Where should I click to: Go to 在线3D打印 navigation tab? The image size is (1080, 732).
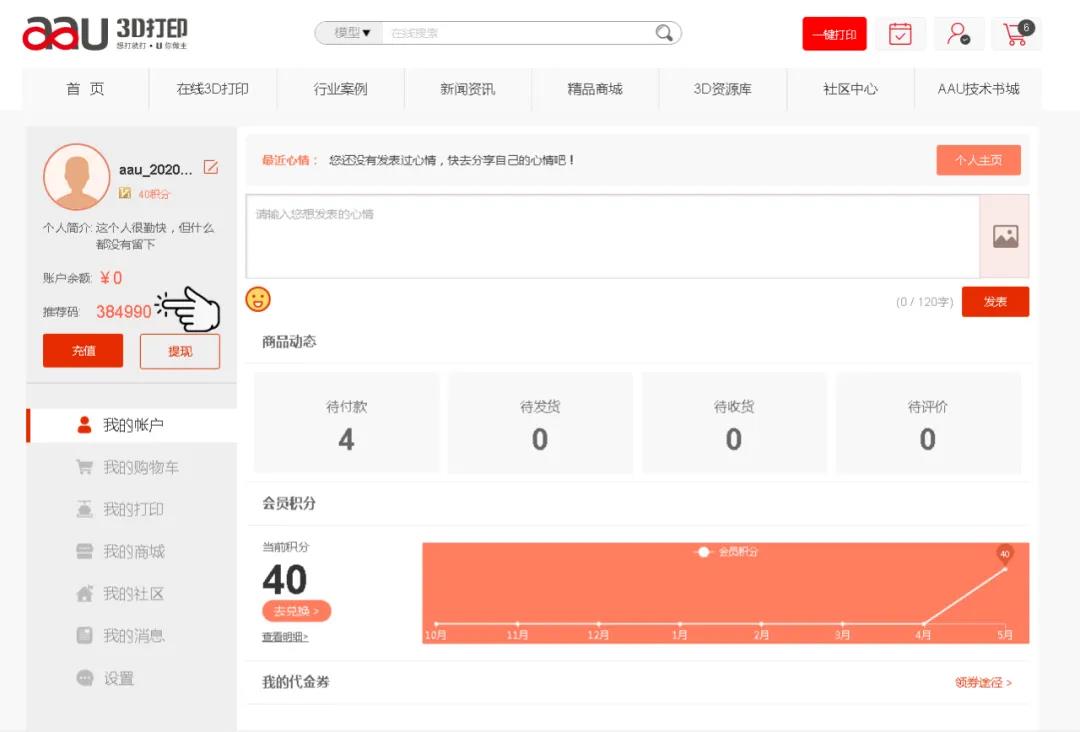pos(213,89)
